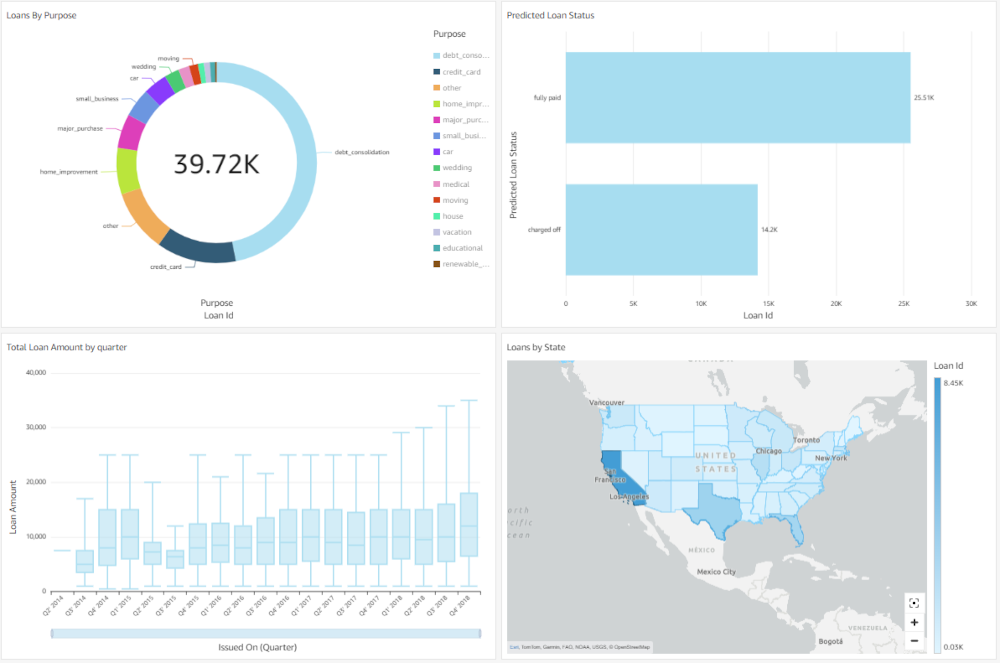Click the zoom out icon on the map
The width and height of the screenshot is (1000, 663).
click(x=914, y=640)
